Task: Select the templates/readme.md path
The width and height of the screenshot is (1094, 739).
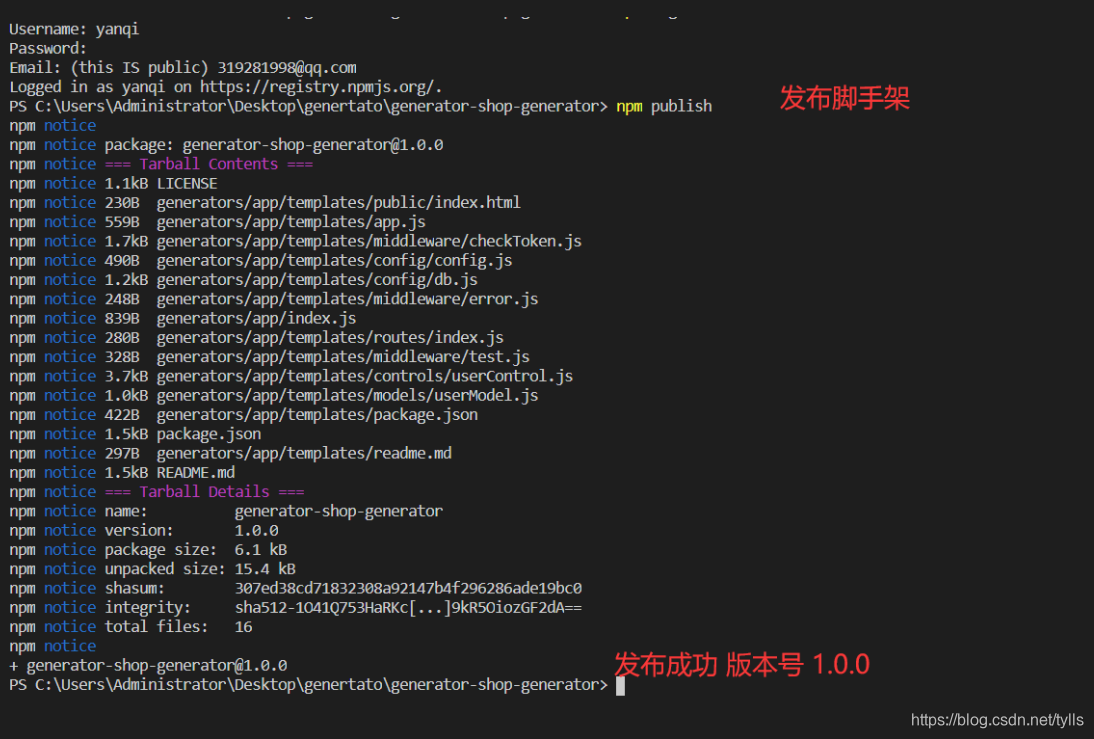Action: click(304, 454)
